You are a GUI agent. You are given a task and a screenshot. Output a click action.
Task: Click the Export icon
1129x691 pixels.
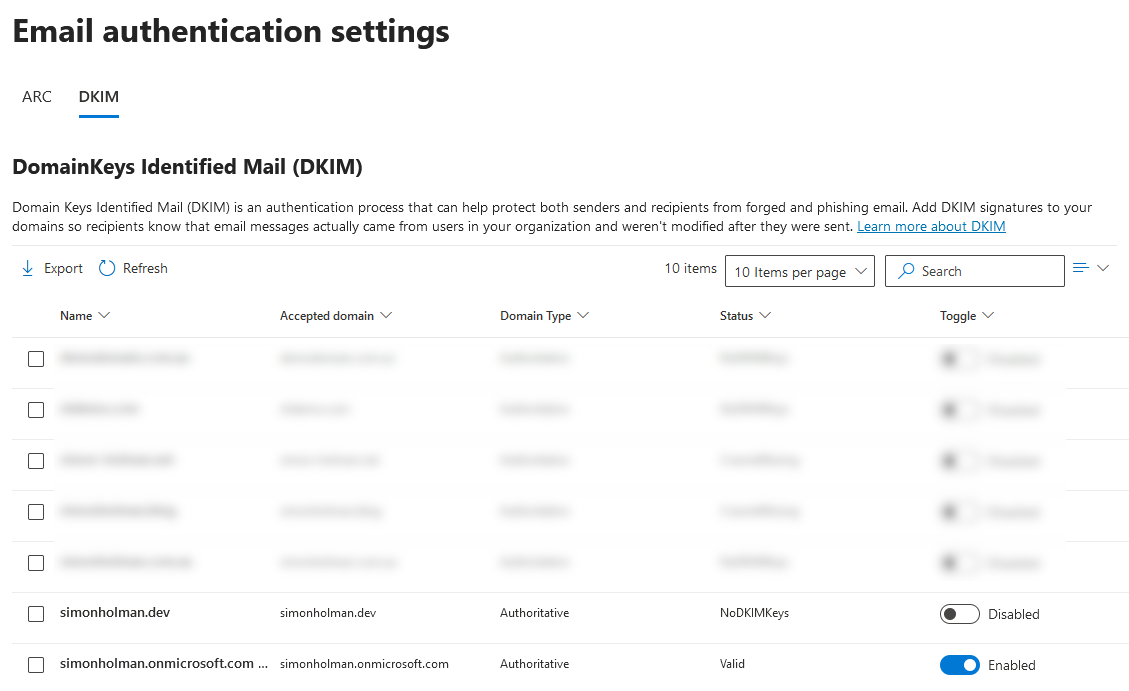[27, 268]
